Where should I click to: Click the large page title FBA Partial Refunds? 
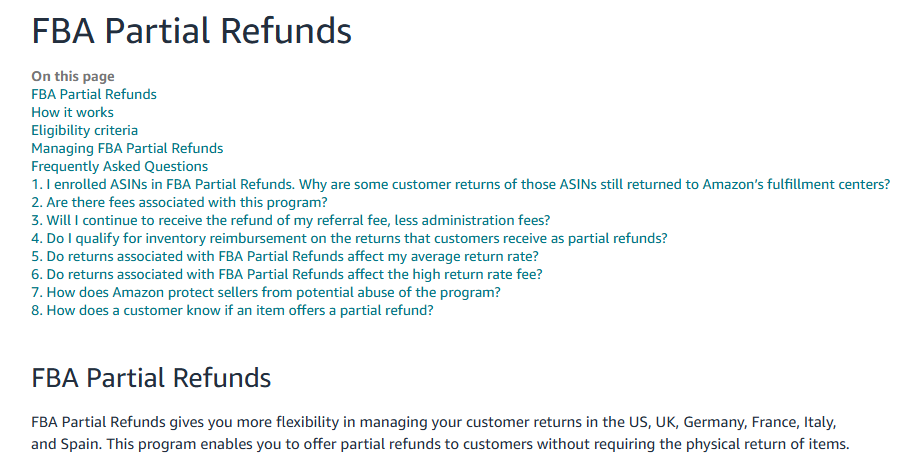[191, 31]
